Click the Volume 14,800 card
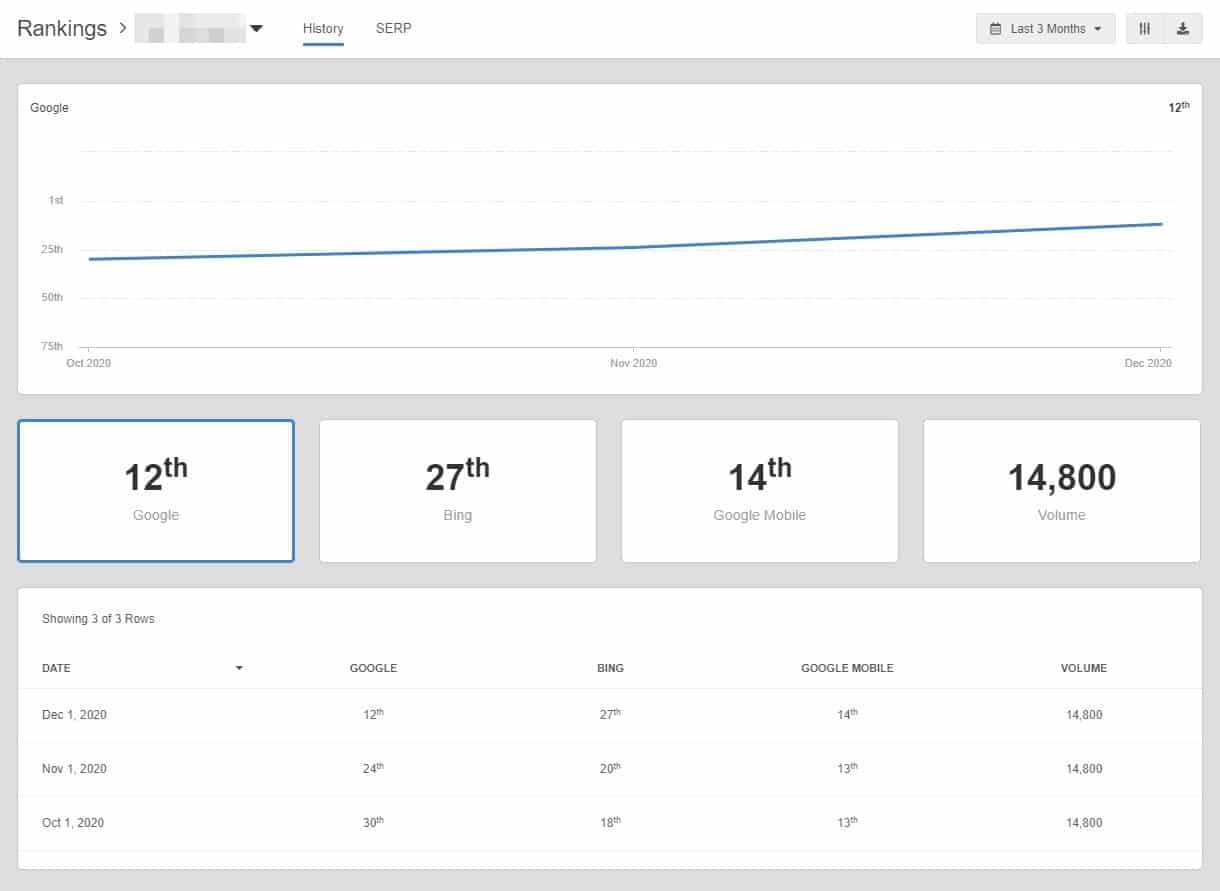Image resolution: width=1220 pixels, height=891 pixels. (1061, 491)
